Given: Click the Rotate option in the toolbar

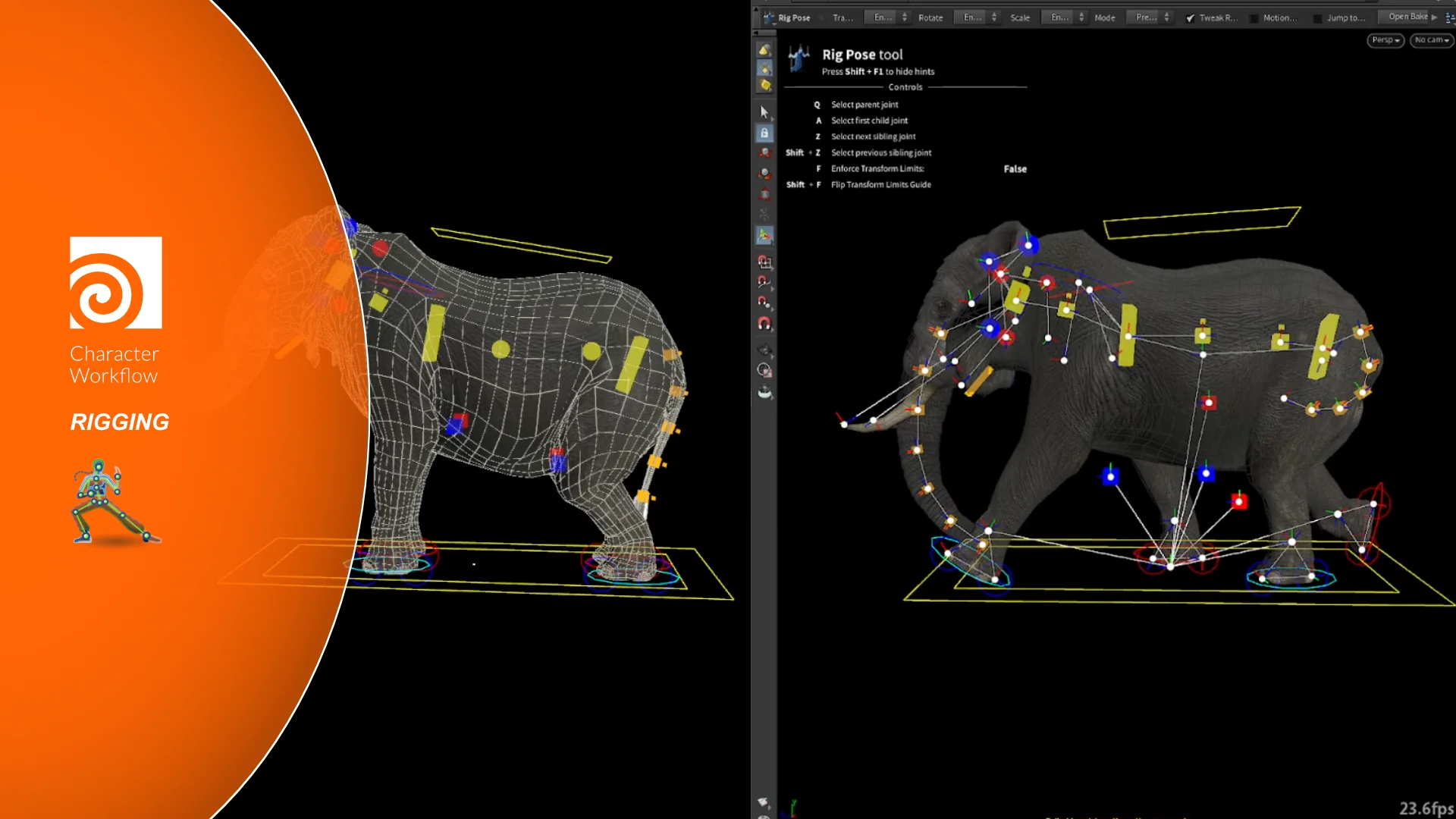Looking at the screenshot, I should 930,17.
